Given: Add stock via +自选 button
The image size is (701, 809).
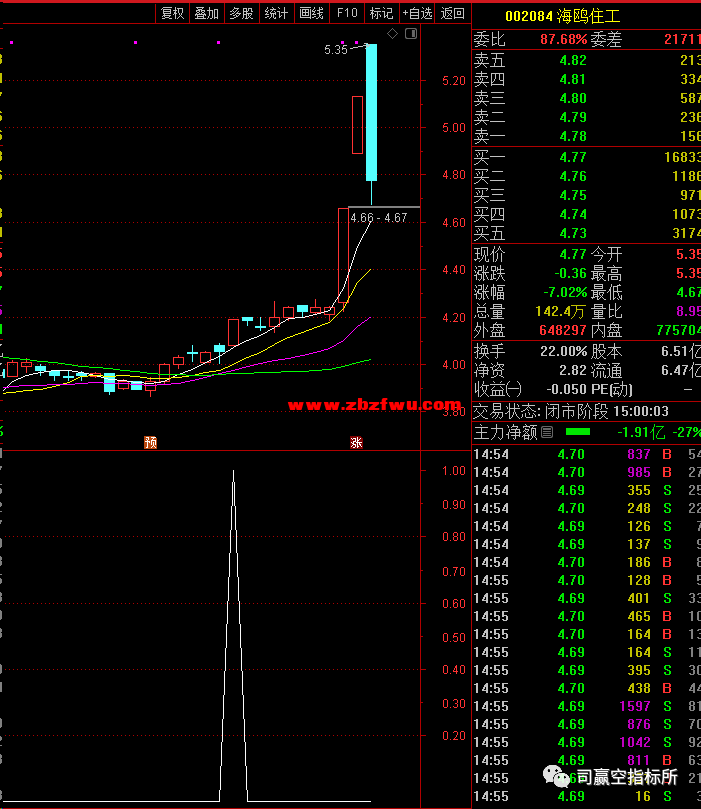Looking at the screenshot, I should 417,13.
